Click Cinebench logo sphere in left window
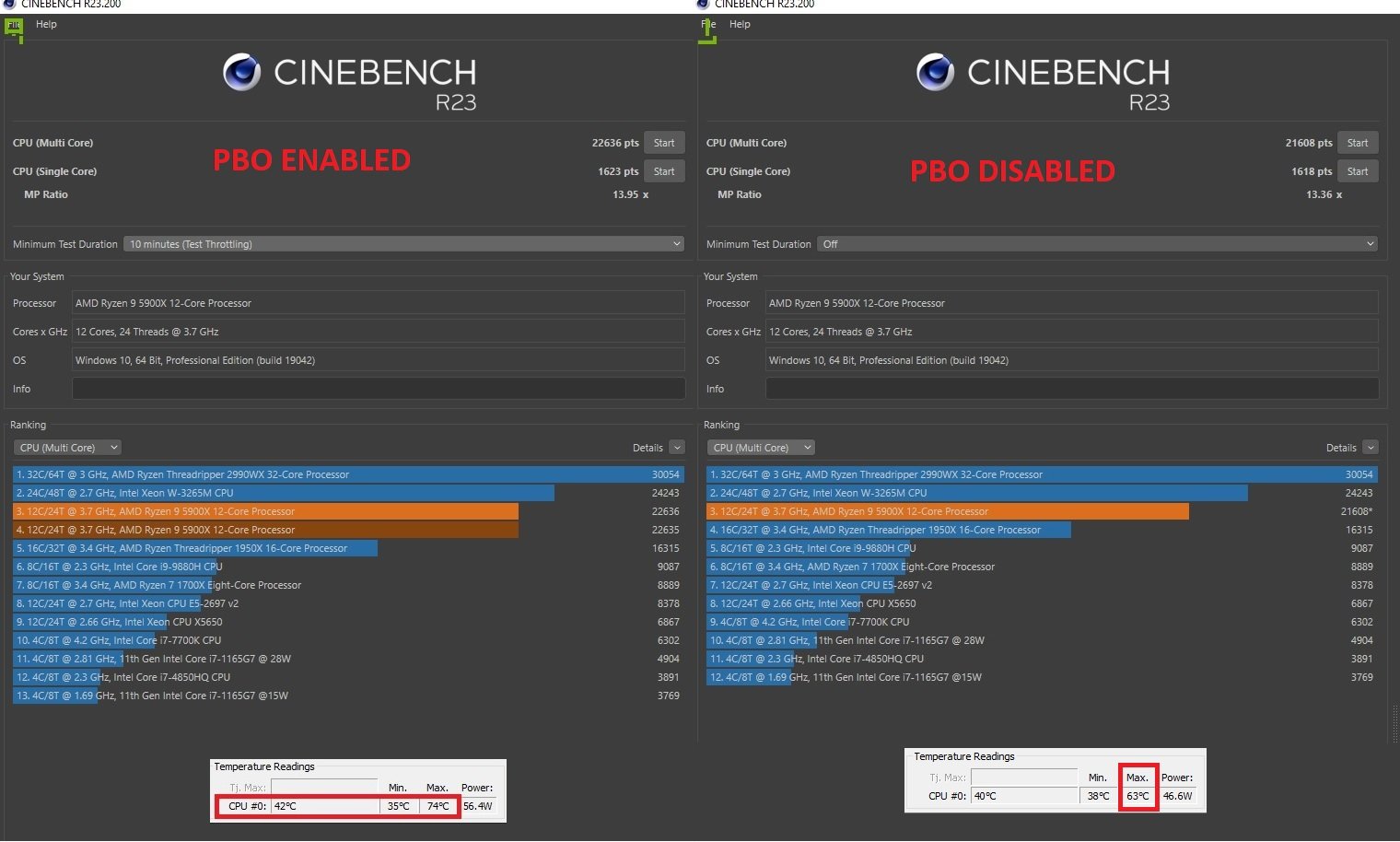The image size is (1400, 842). [241, 72]
